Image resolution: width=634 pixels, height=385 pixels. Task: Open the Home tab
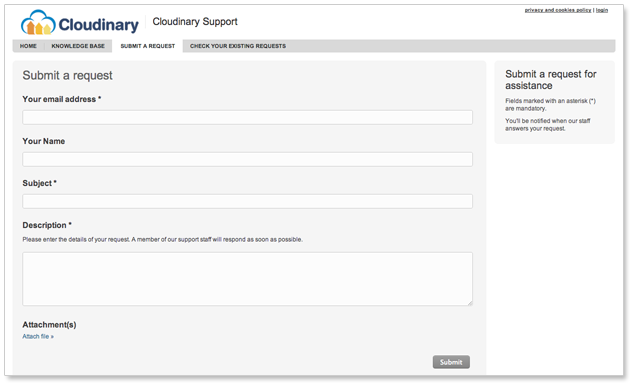point(28,46)
